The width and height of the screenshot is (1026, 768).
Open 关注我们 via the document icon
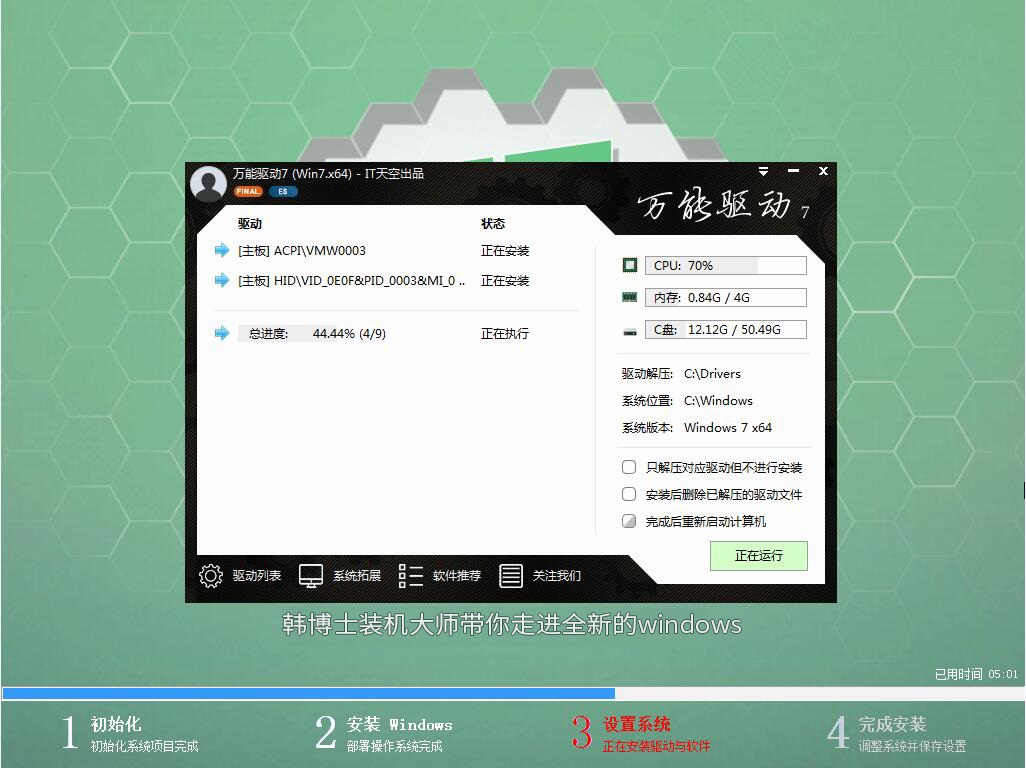(x=512, y=575)
